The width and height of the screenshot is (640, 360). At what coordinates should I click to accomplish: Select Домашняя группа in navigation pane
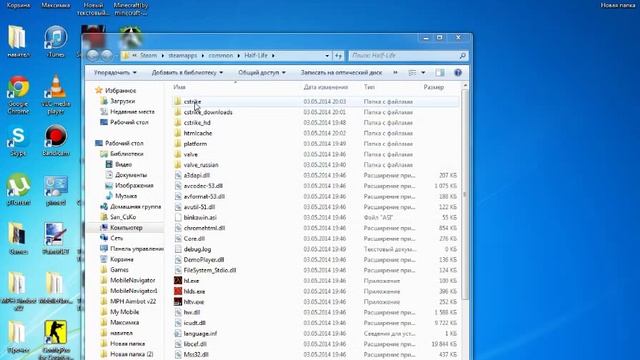[x=136, y=207]
